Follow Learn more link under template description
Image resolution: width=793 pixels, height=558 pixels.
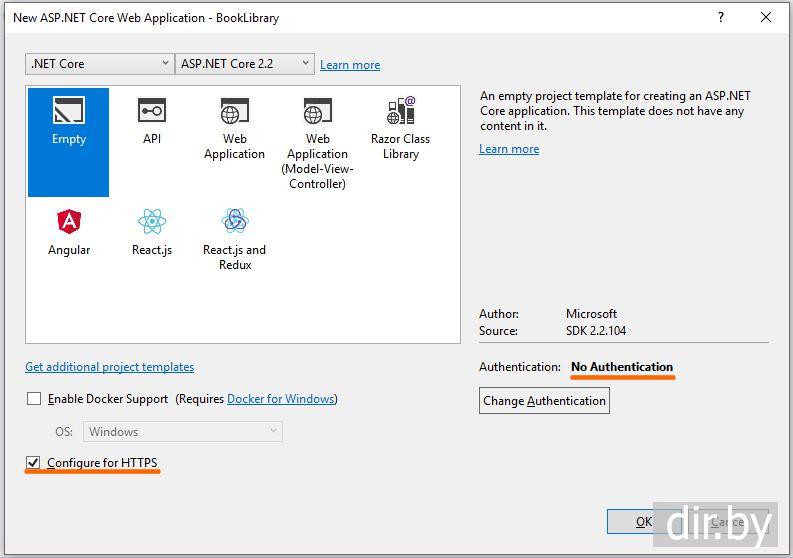509,149
